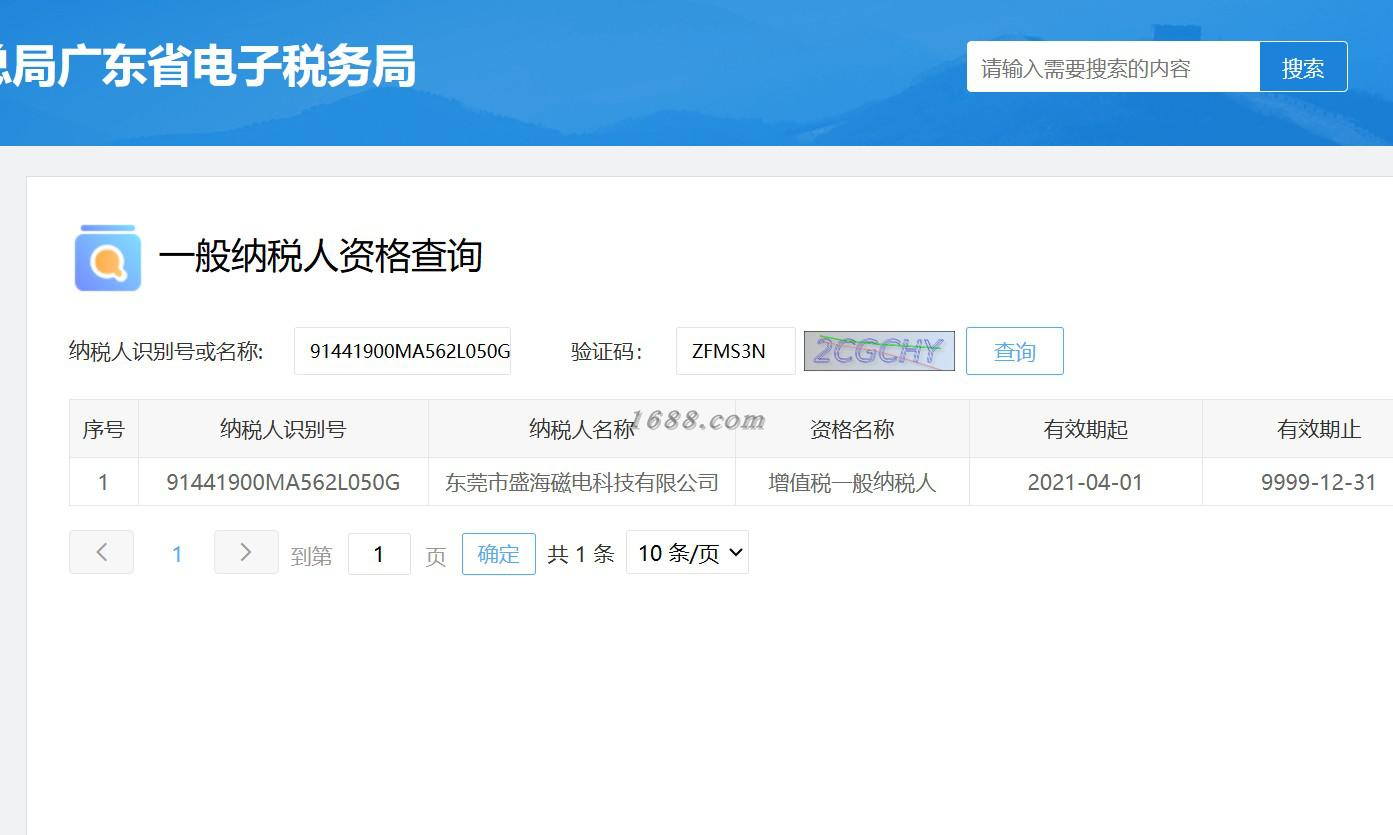Screen dimensions: 1393x835
Task: Click the 纳税人识别号或名称 label
Action: (166, 351)
